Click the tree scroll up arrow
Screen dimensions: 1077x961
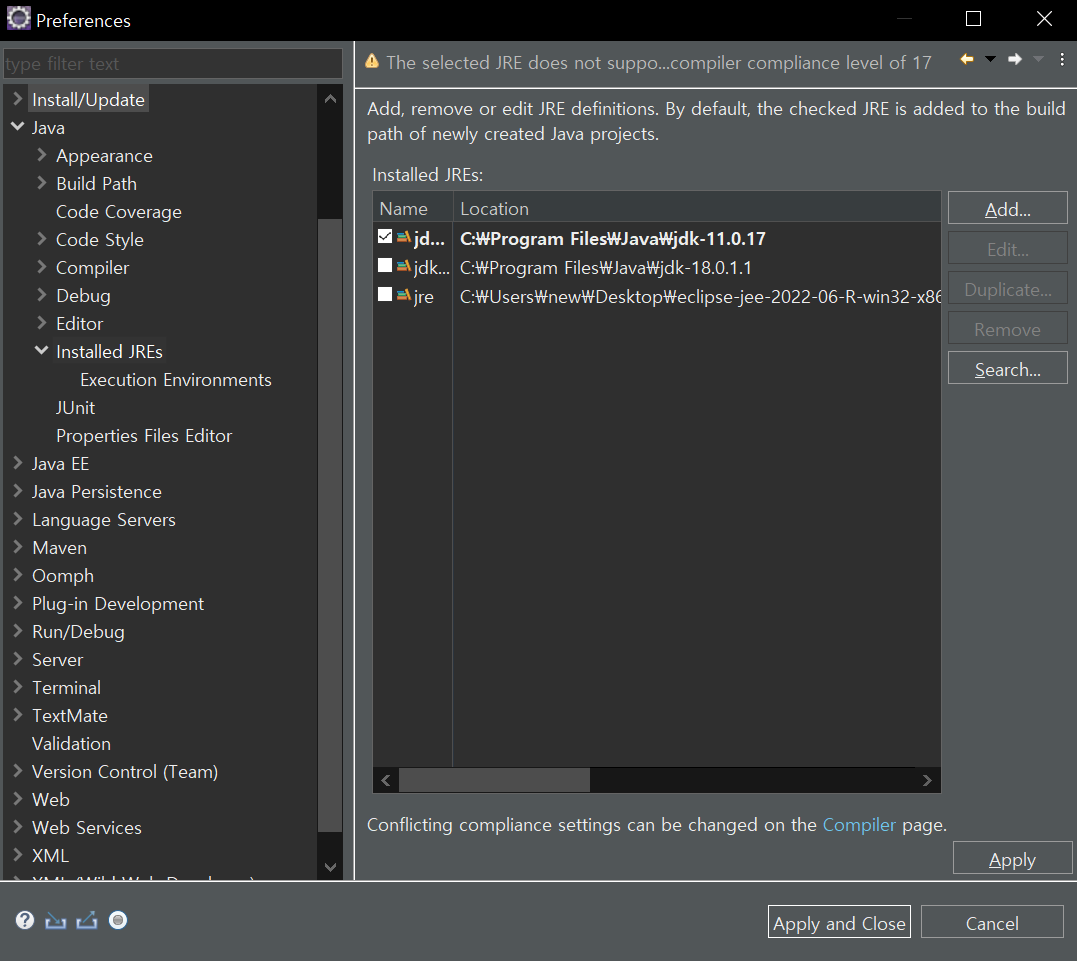330,99
